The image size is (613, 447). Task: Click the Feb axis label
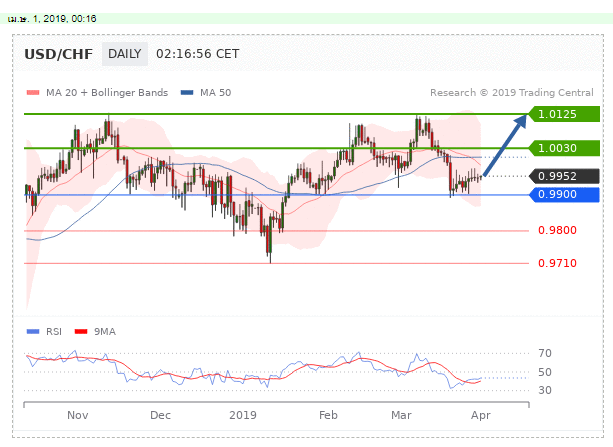pos(328,415)
